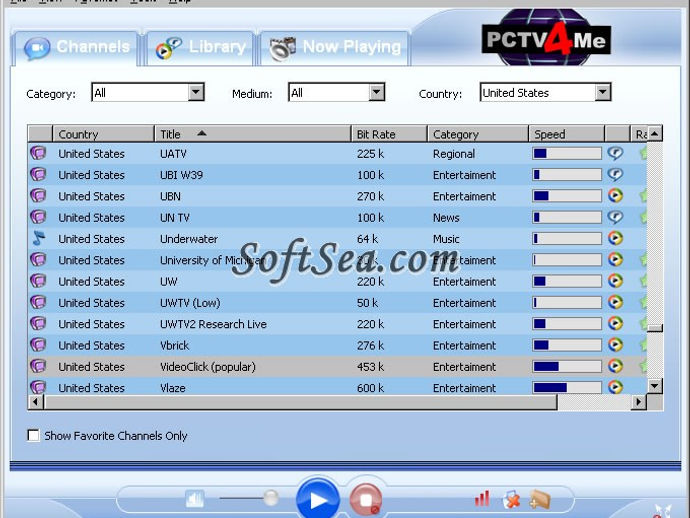Click the PCTV4Me logo
Image resolution: width=690 pixels, height=518 pixels.
tap(546, 39)
